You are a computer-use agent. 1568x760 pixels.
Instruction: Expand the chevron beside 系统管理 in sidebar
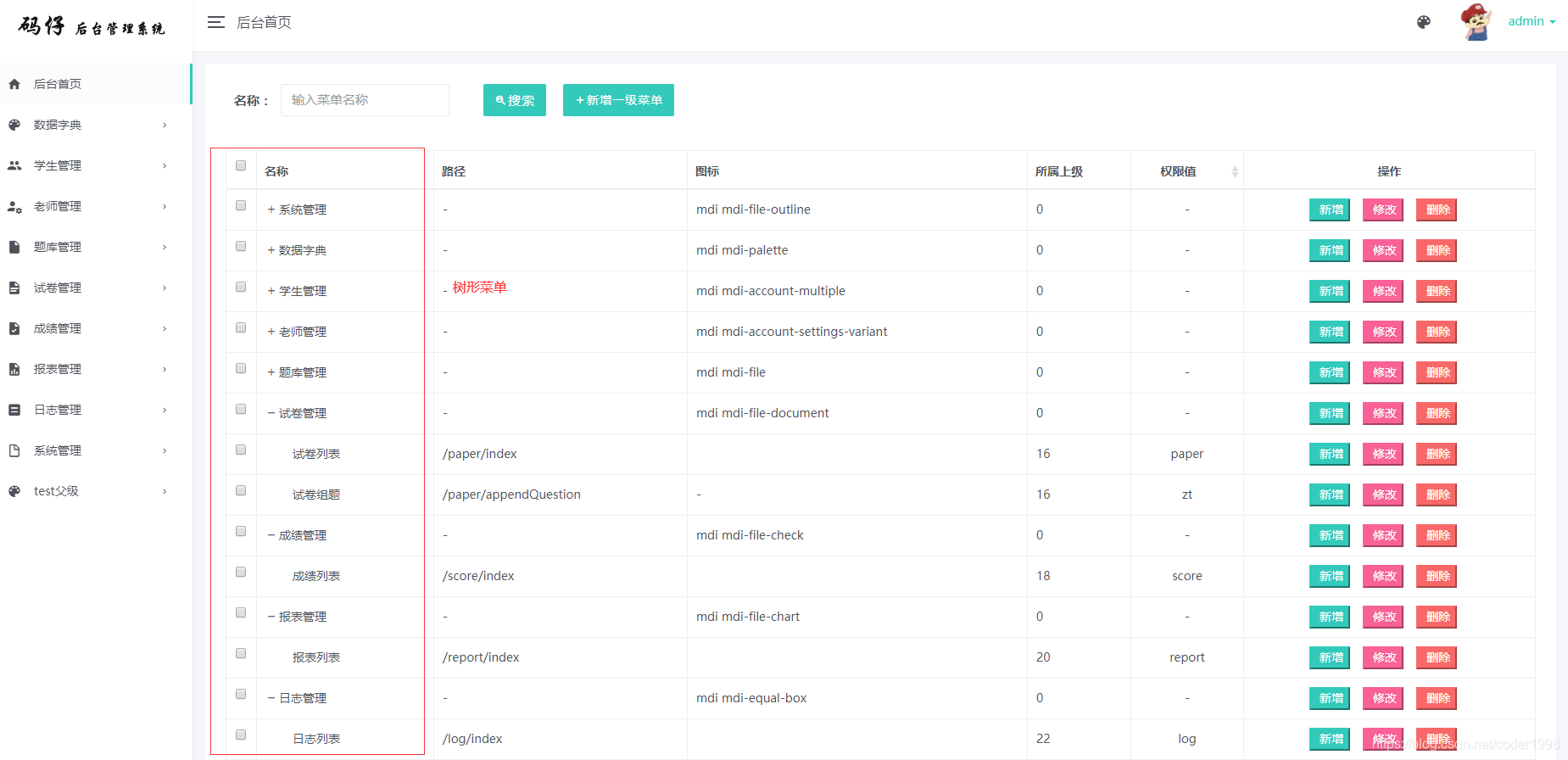(165, 450)
